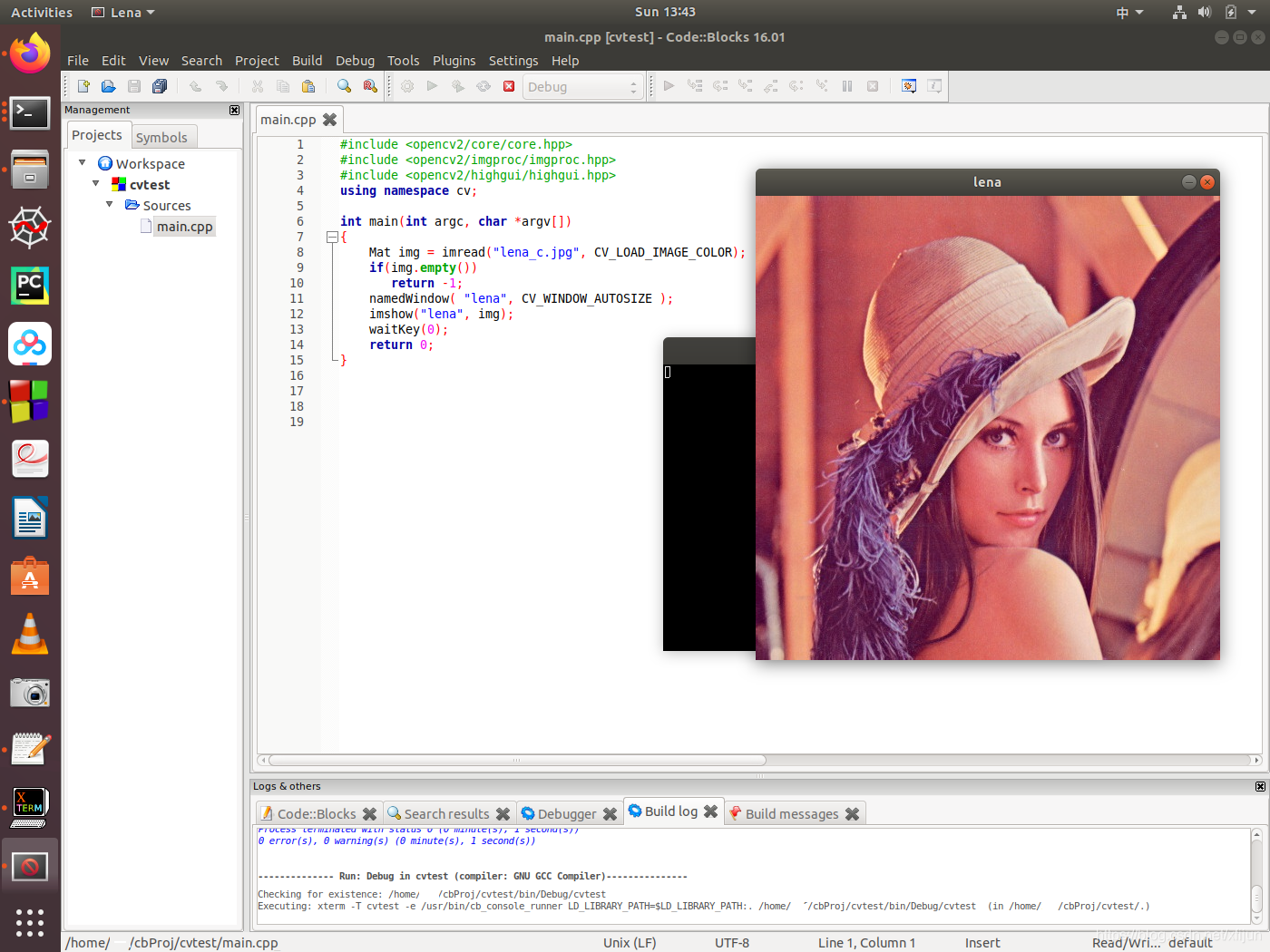
Task: Open the Code::Blocks log tab
Action: click(317, 813)
